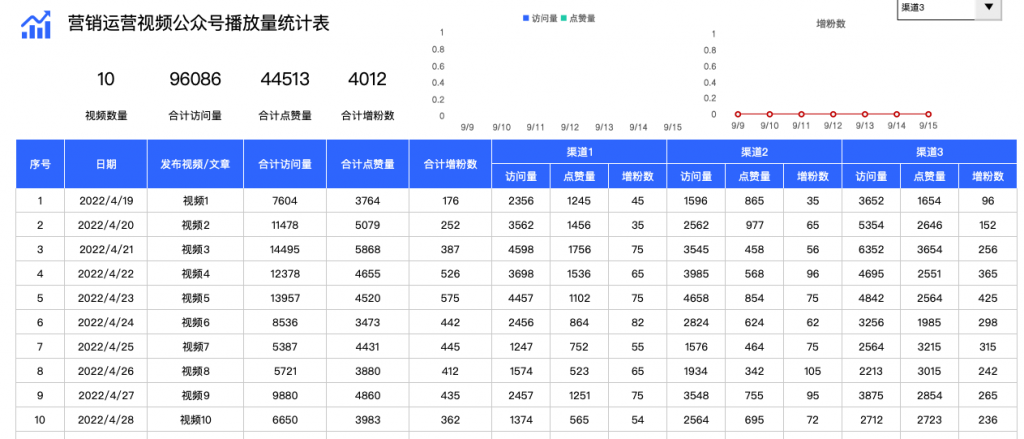Image resolution: width=1024 pixels, height=439 pixels.
Task: Select channel 1 visits cell 4598
Action: [x=521, y=250]
